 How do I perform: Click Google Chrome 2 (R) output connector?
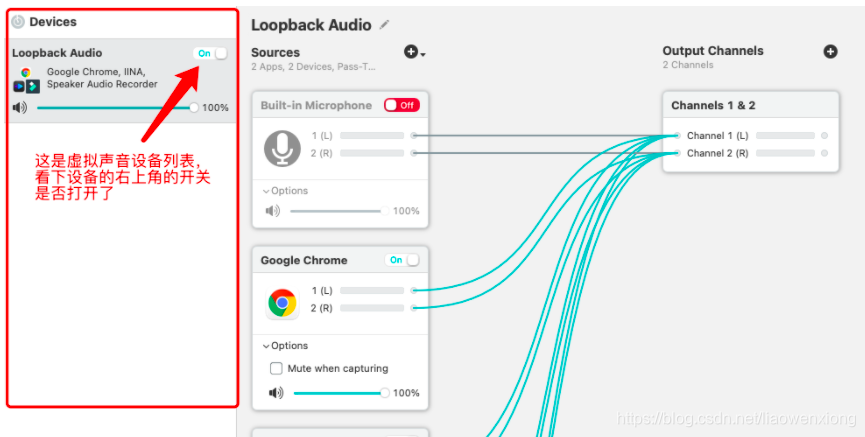(x=414, y=308)
